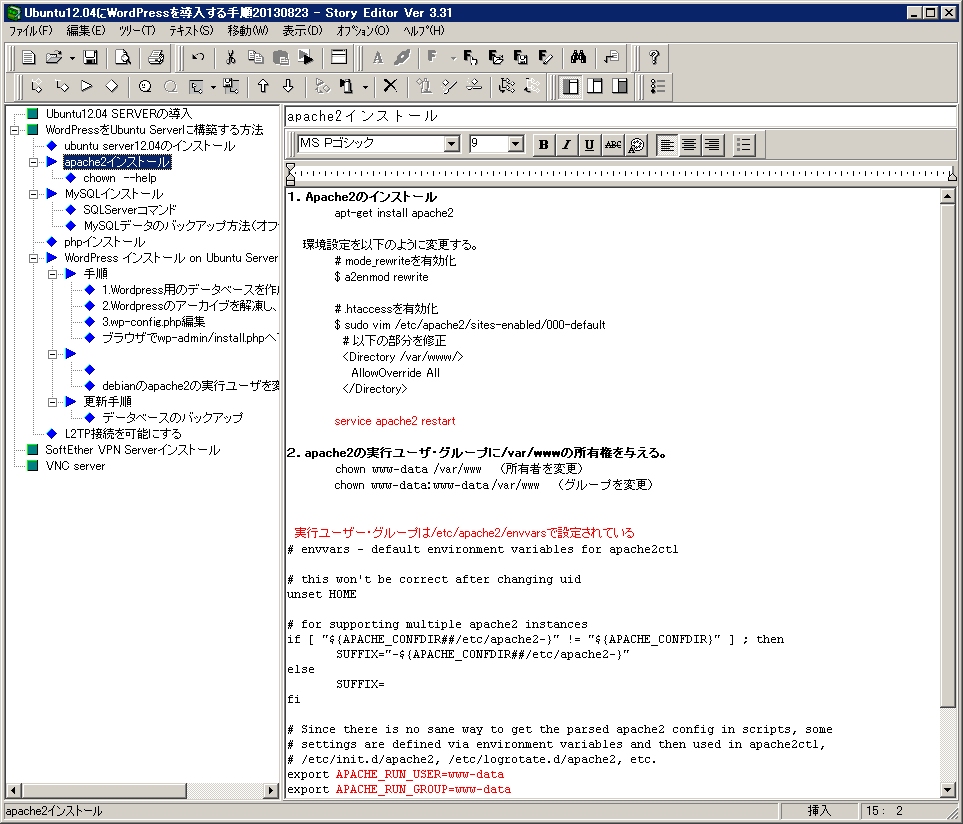The image size is (963, 824).
Task: Toggle bold formatting button
Action: click(x=543, y=145)
